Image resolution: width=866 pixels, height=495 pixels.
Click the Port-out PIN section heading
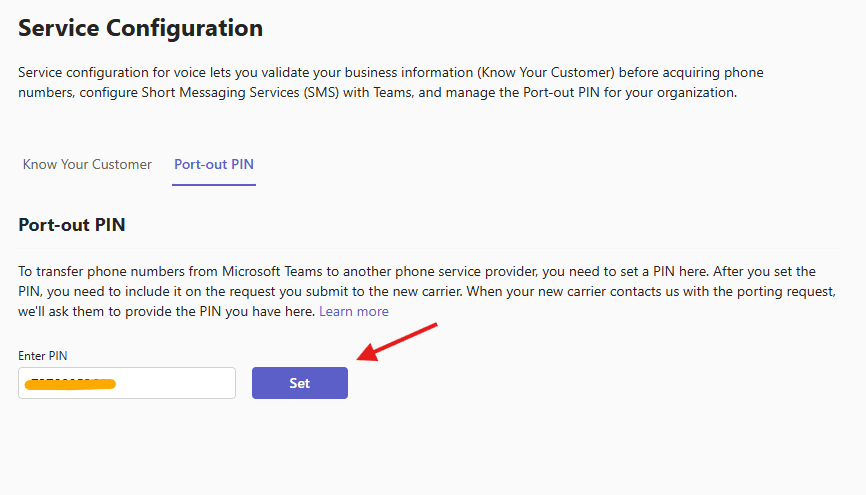(72, 225)
